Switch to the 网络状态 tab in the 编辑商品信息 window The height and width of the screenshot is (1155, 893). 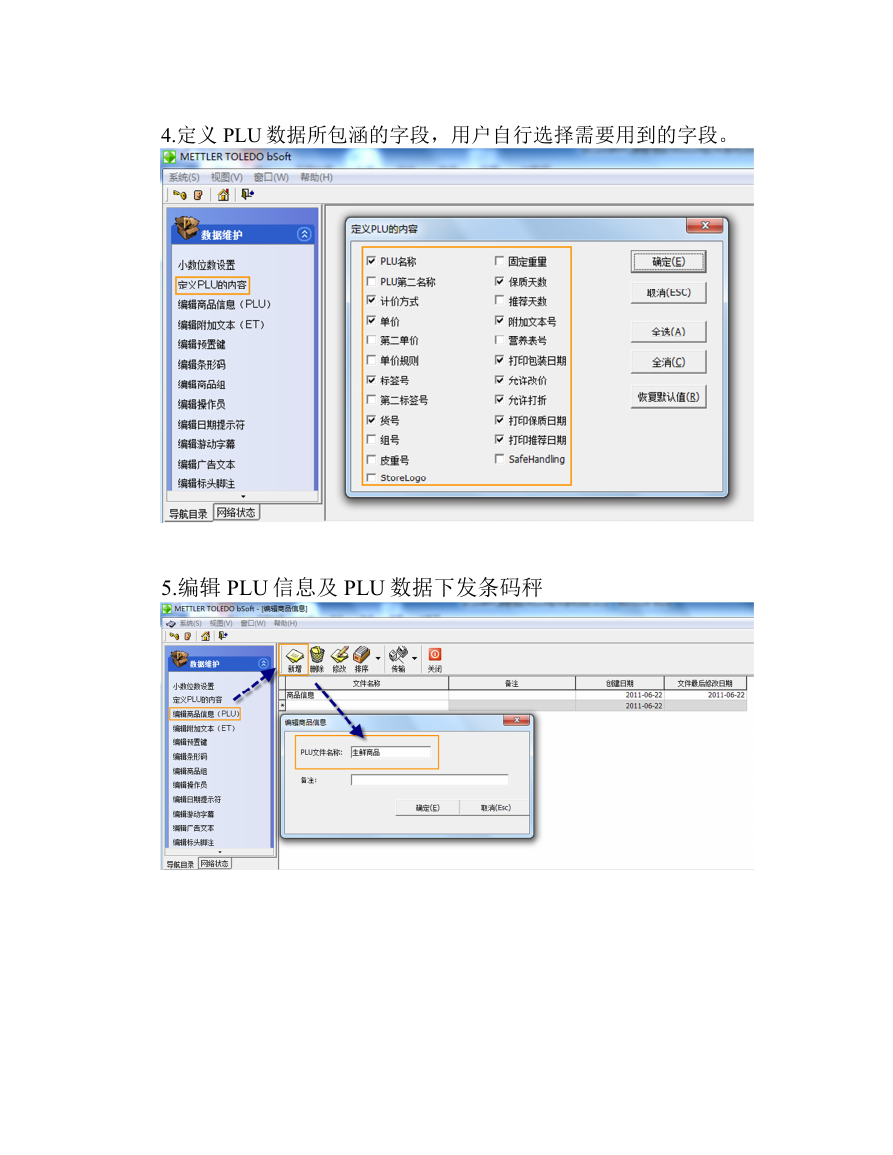pos(214,863)
